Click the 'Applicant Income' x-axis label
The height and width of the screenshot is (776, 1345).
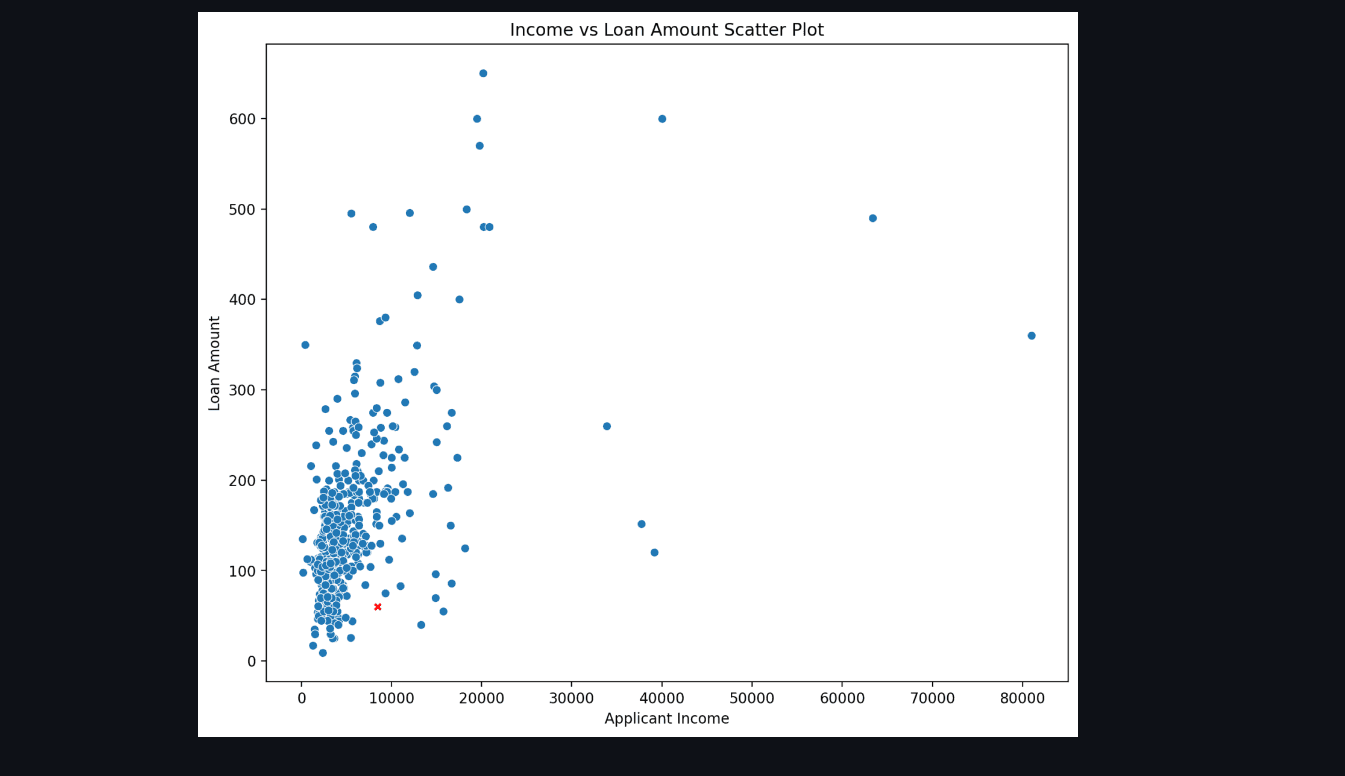667,719
